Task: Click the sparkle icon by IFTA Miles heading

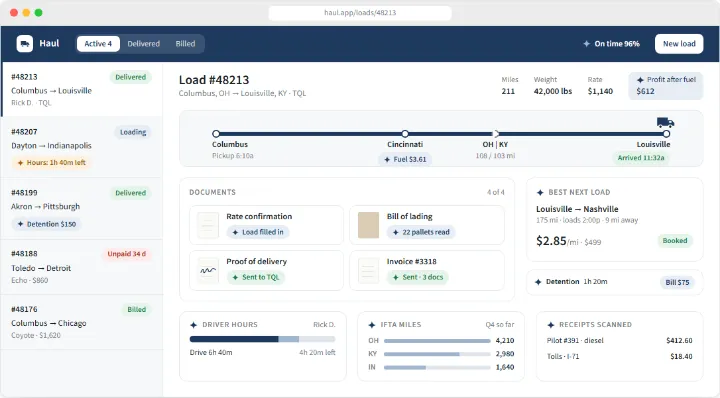Action: point(372,325)
